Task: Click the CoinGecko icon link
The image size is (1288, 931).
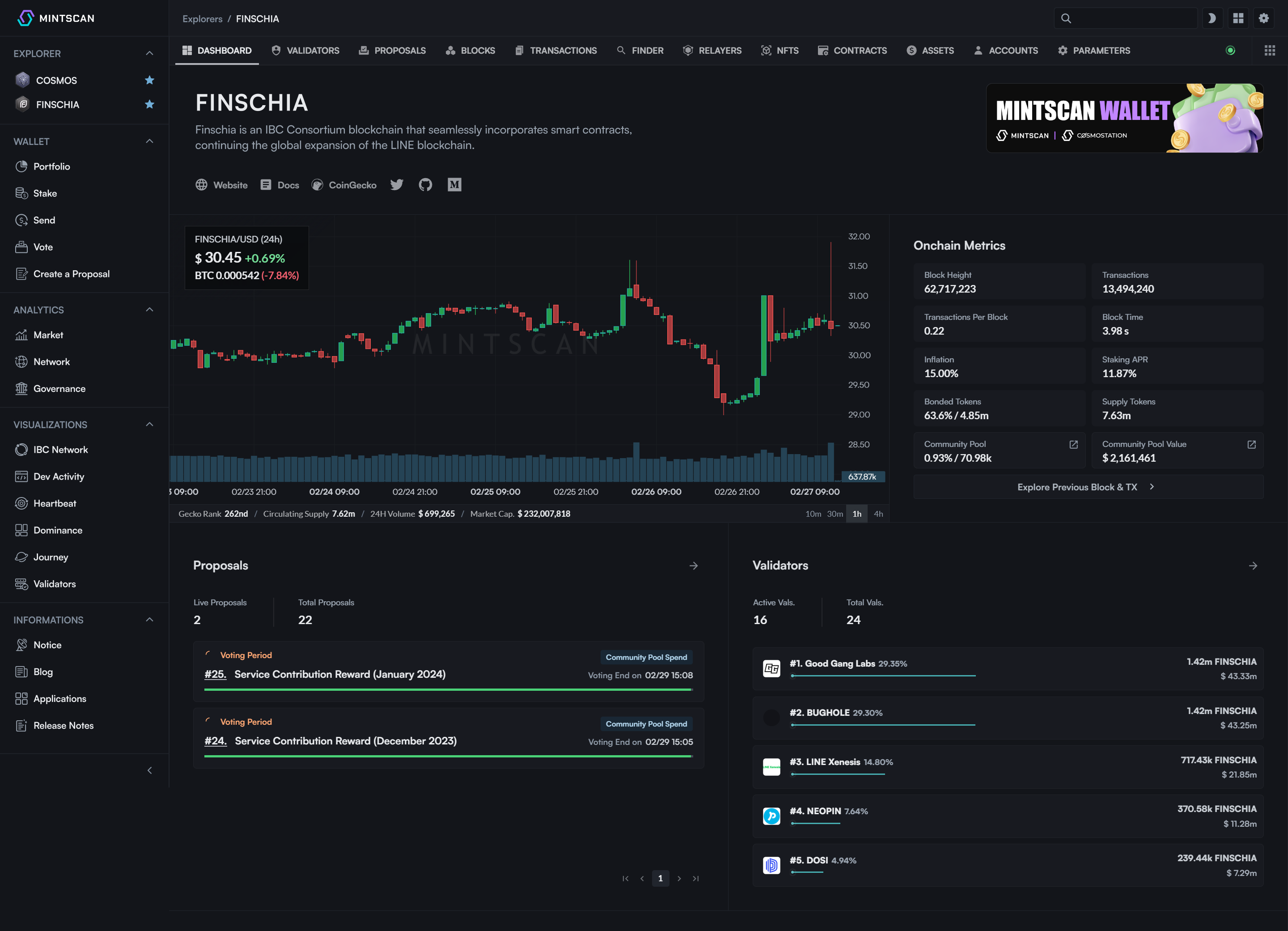Action: pos(317,185)
